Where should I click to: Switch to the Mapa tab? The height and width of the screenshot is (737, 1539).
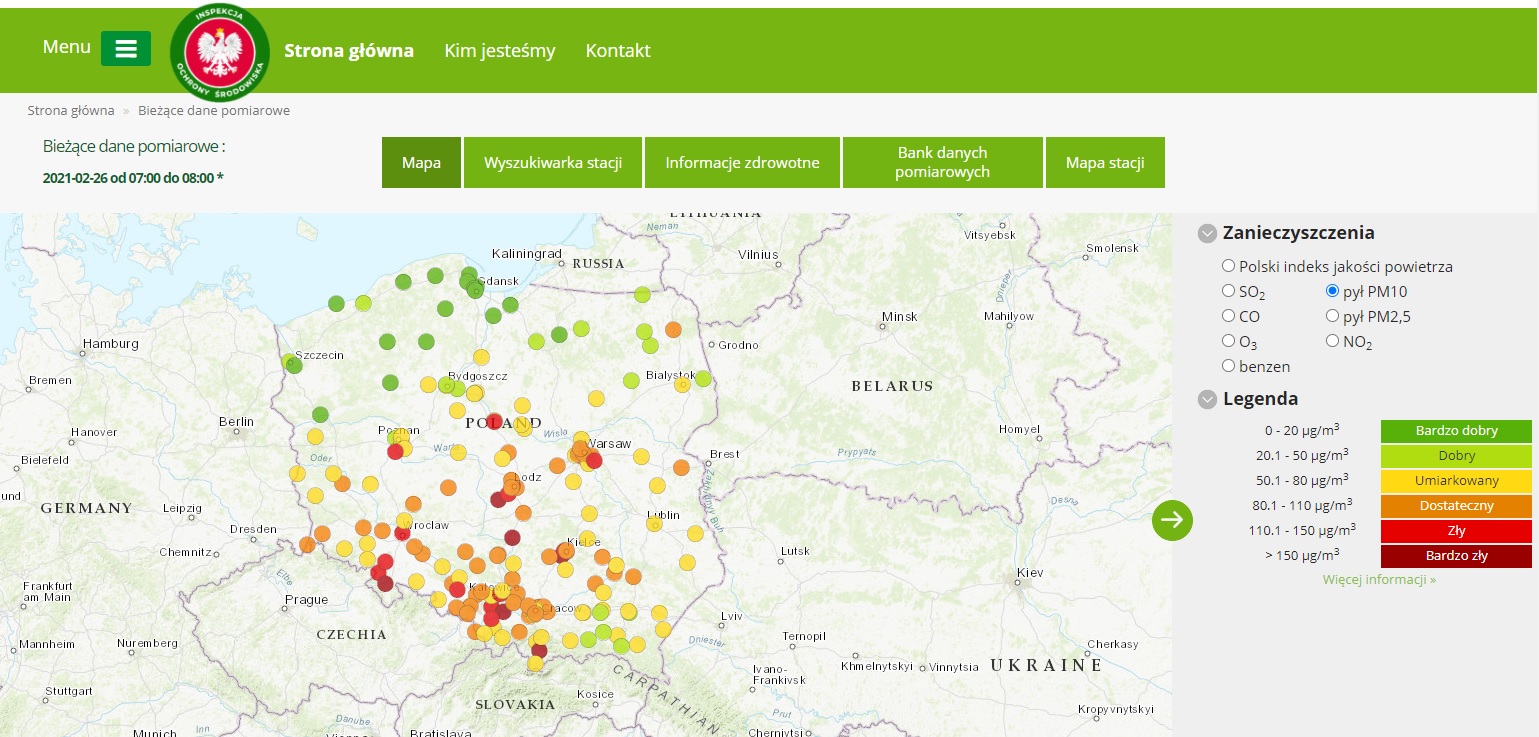tap(421, 162)
